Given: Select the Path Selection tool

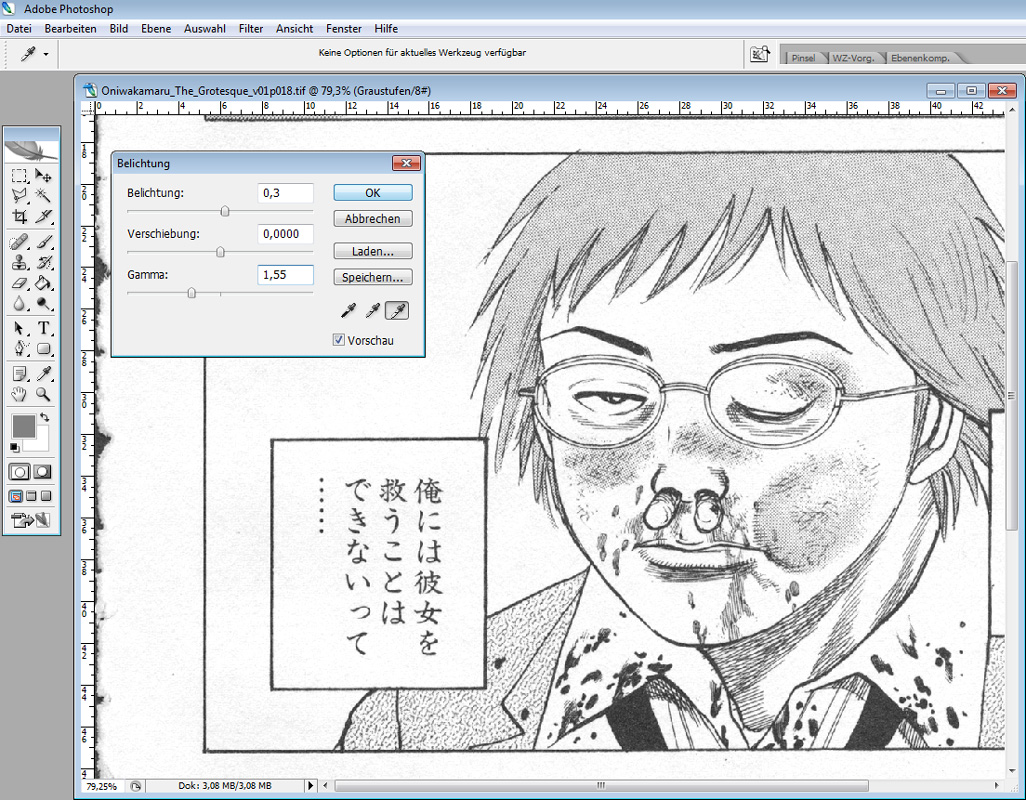Looking at the screenshot, I should 20,328.
